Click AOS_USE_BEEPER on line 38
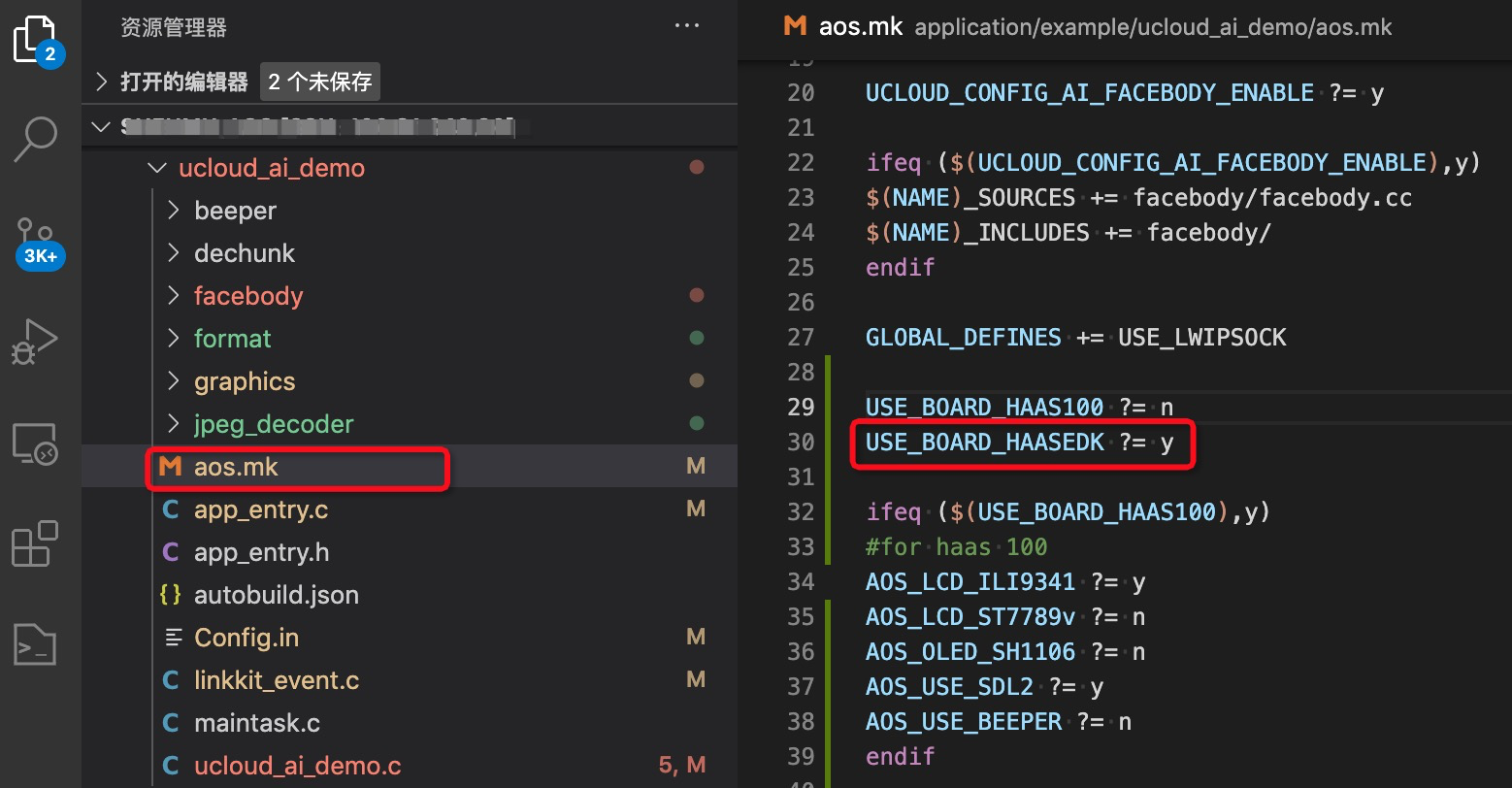This screenshot has height=788, width=1512. (x=964, y=722)
